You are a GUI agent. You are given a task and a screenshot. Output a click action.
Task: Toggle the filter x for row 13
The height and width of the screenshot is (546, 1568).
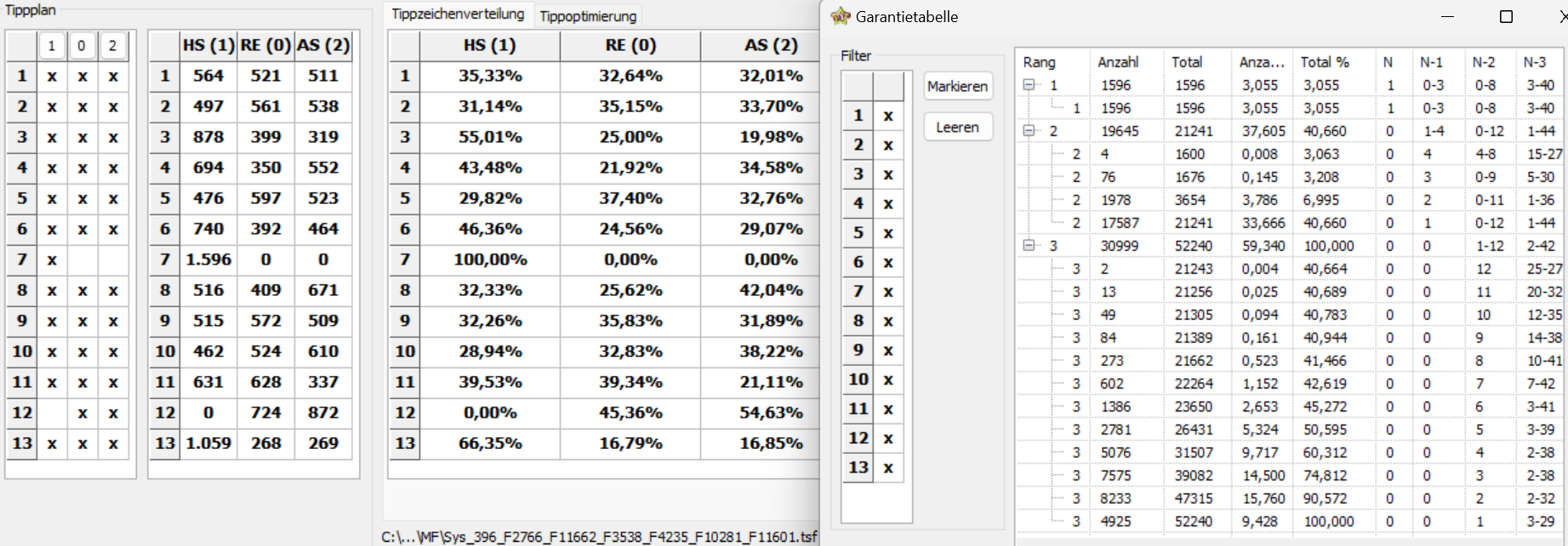pos(888,468)
